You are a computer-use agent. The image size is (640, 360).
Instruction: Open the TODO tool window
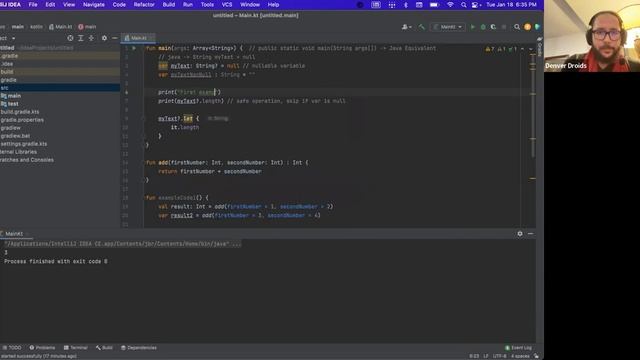[x=12, y=348]
